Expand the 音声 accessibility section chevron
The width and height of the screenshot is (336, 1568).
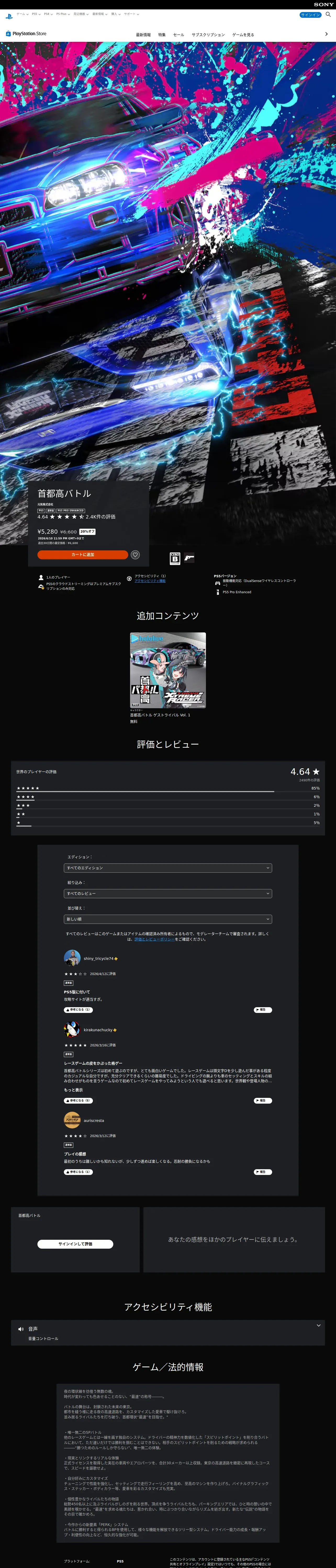click(x=318, y=1325)
